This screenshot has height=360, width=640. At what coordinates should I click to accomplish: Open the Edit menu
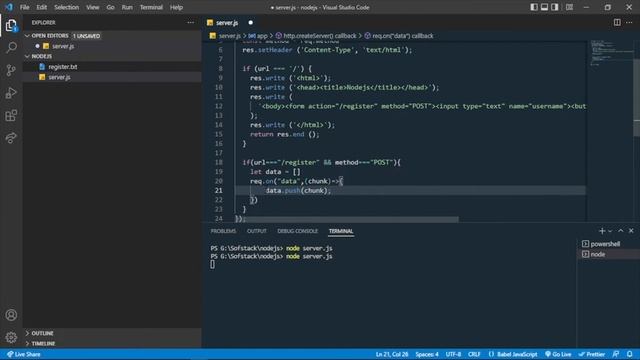[x=42, y=7]
